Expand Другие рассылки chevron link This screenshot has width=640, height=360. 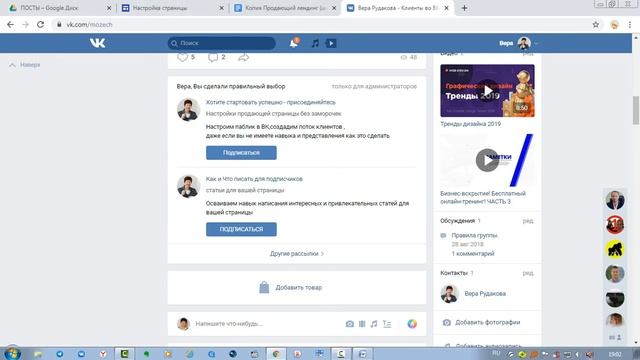coord(297,253)
